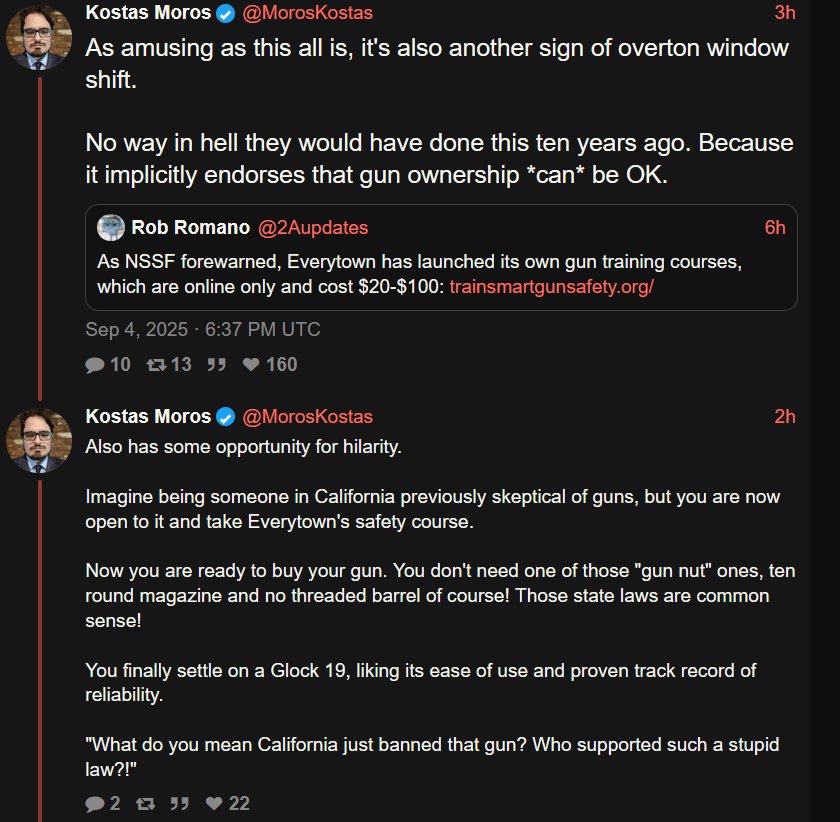This screenshot has width=840, height=822.
Task: Click the 3h time link on first post
Action: [785, 13]
